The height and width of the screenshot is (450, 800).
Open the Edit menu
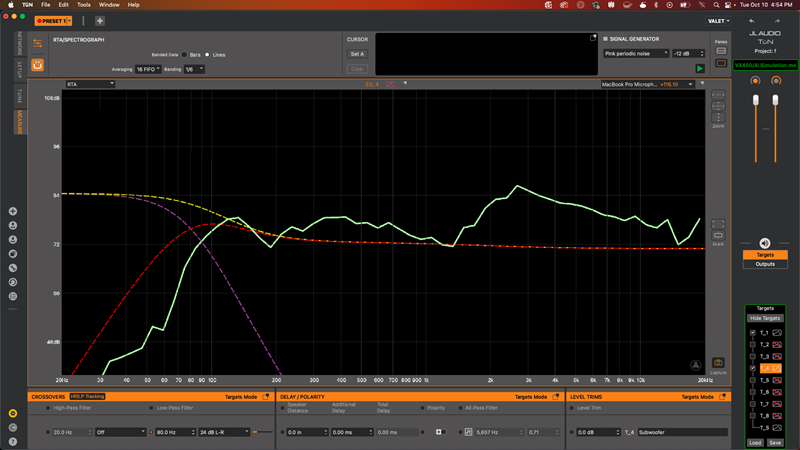(63, 5)
